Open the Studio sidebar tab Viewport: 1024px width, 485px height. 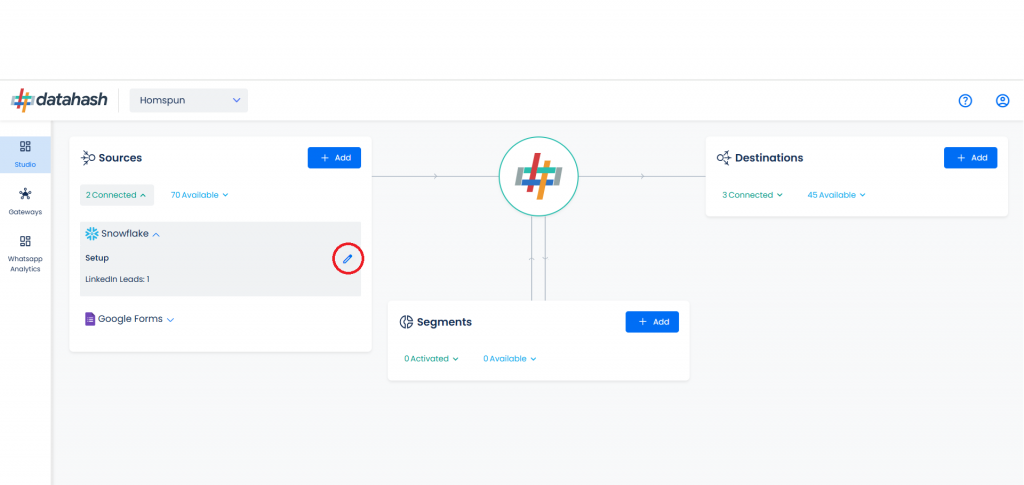point(25,154)
